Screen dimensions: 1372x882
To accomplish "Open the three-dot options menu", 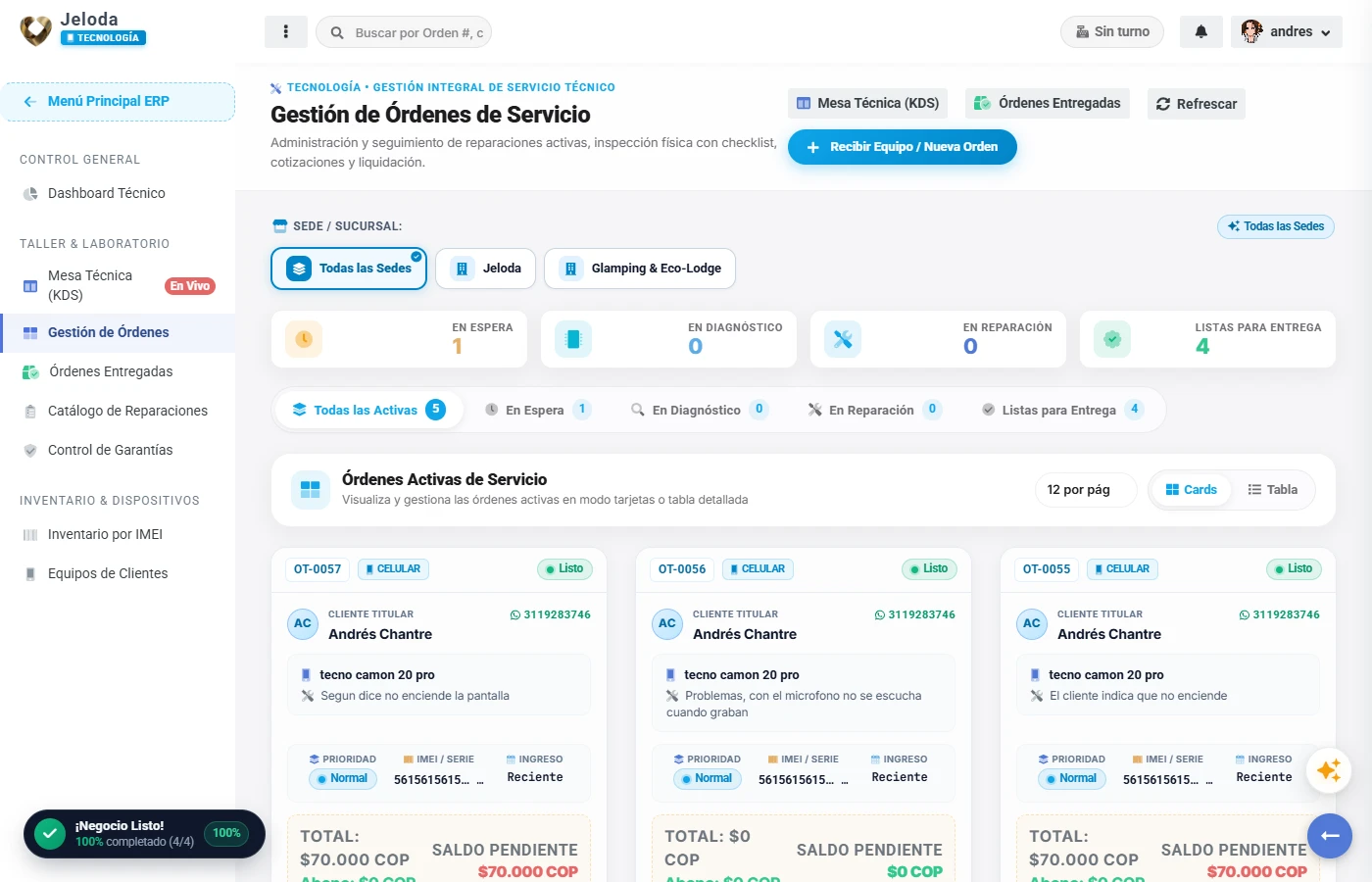I will pyautogui.click(x=286, y=32).
